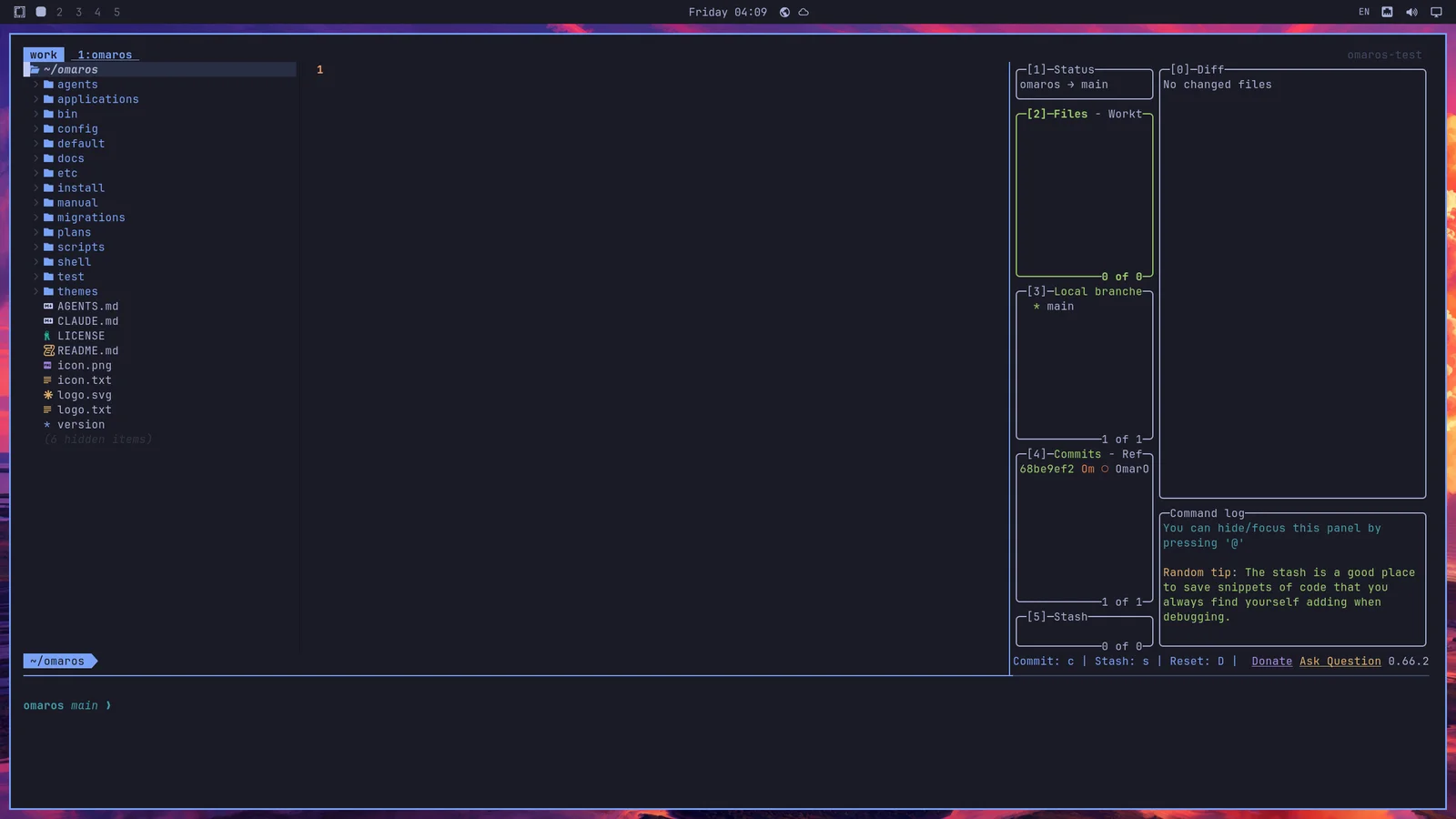Click the LICENSE file icon
Image resolution: width=1456 pixels, height=819 pixels.
click(48, 336)
